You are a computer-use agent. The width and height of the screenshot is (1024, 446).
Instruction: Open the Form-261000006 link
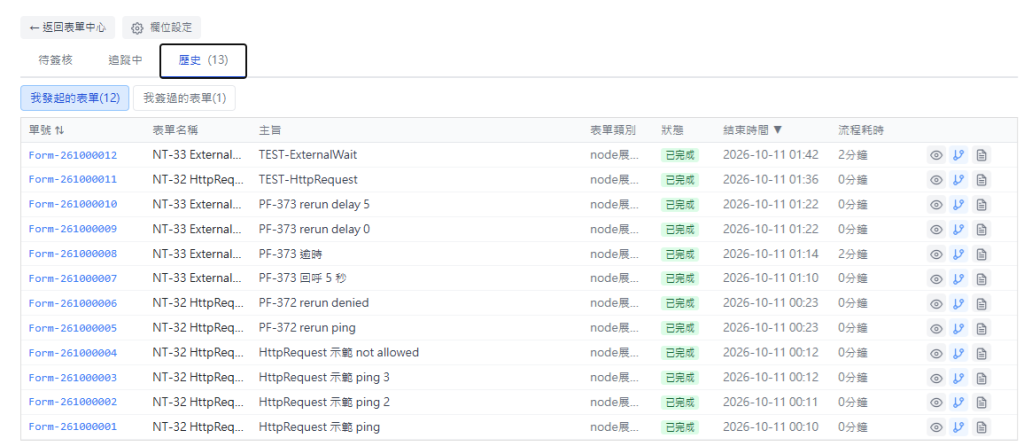pos(73,304)
